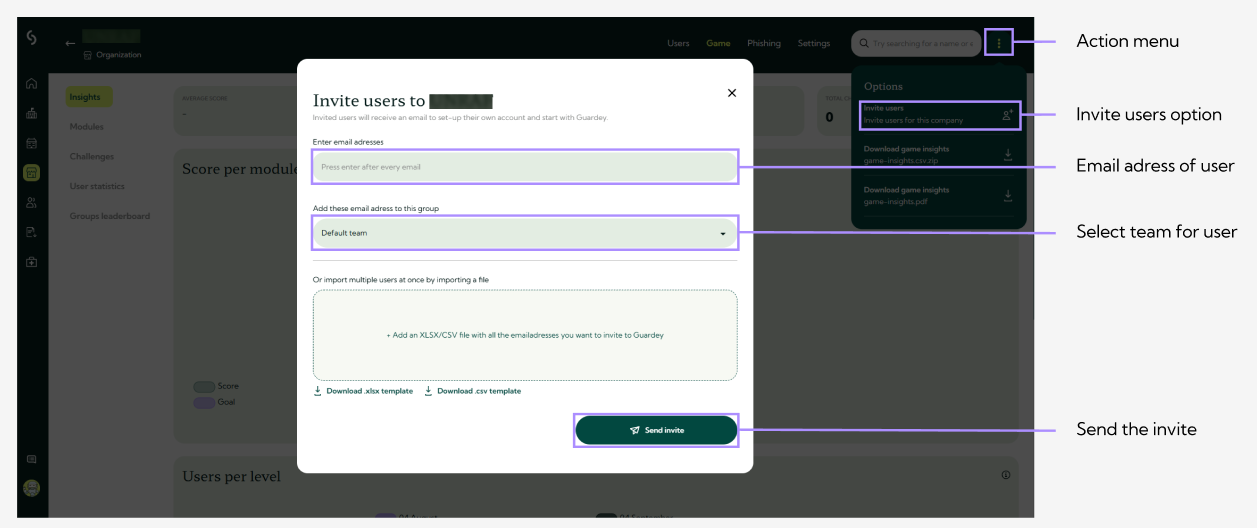Open the users icon in left sidebar

point(32,203)
